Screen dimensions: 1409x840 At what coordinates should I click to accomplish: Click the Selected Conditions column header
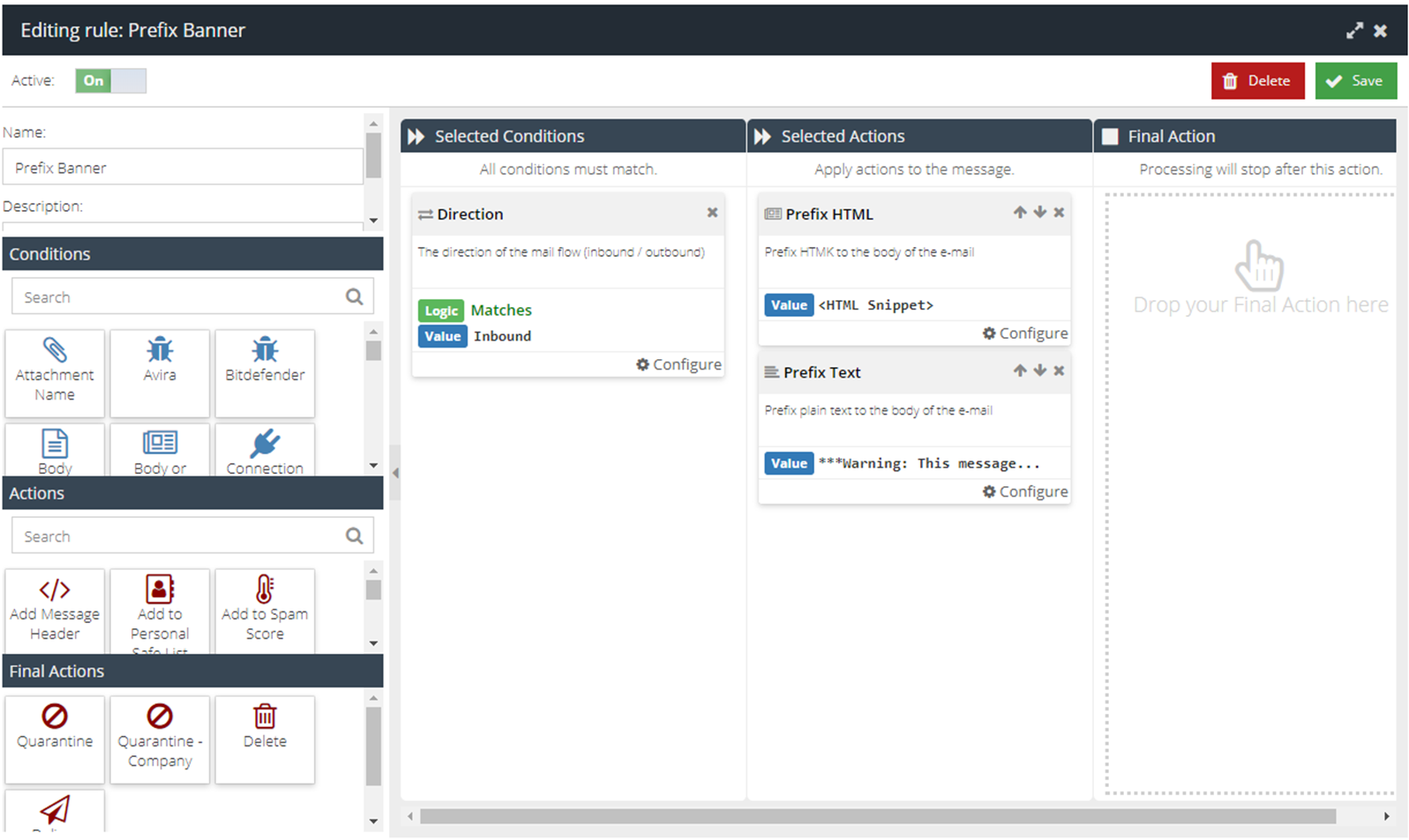573,136
